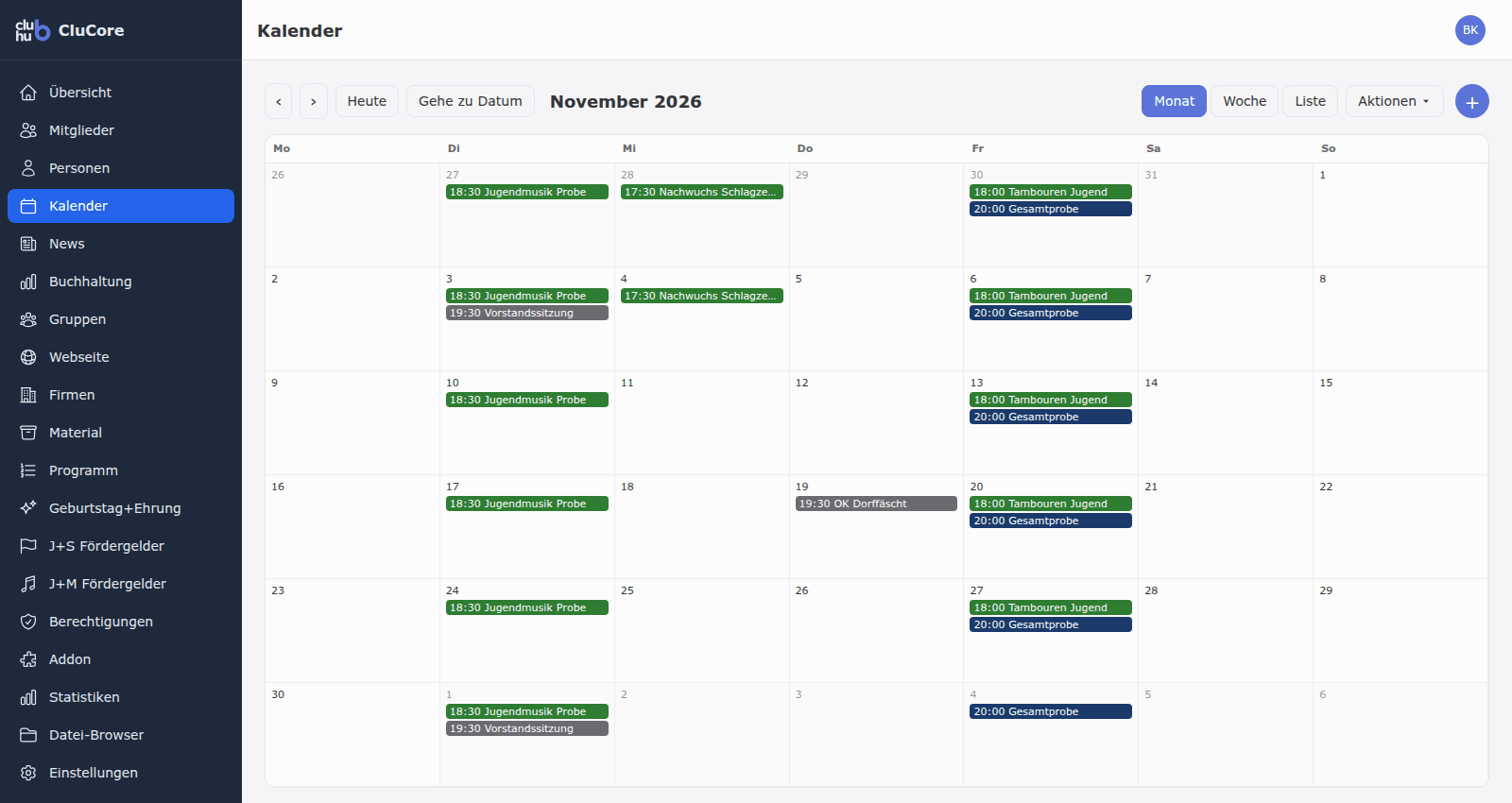Screen dimensions: 1512x803
Task: Select the Buchhaltung chart icon
Action: (x=28, y=282)
